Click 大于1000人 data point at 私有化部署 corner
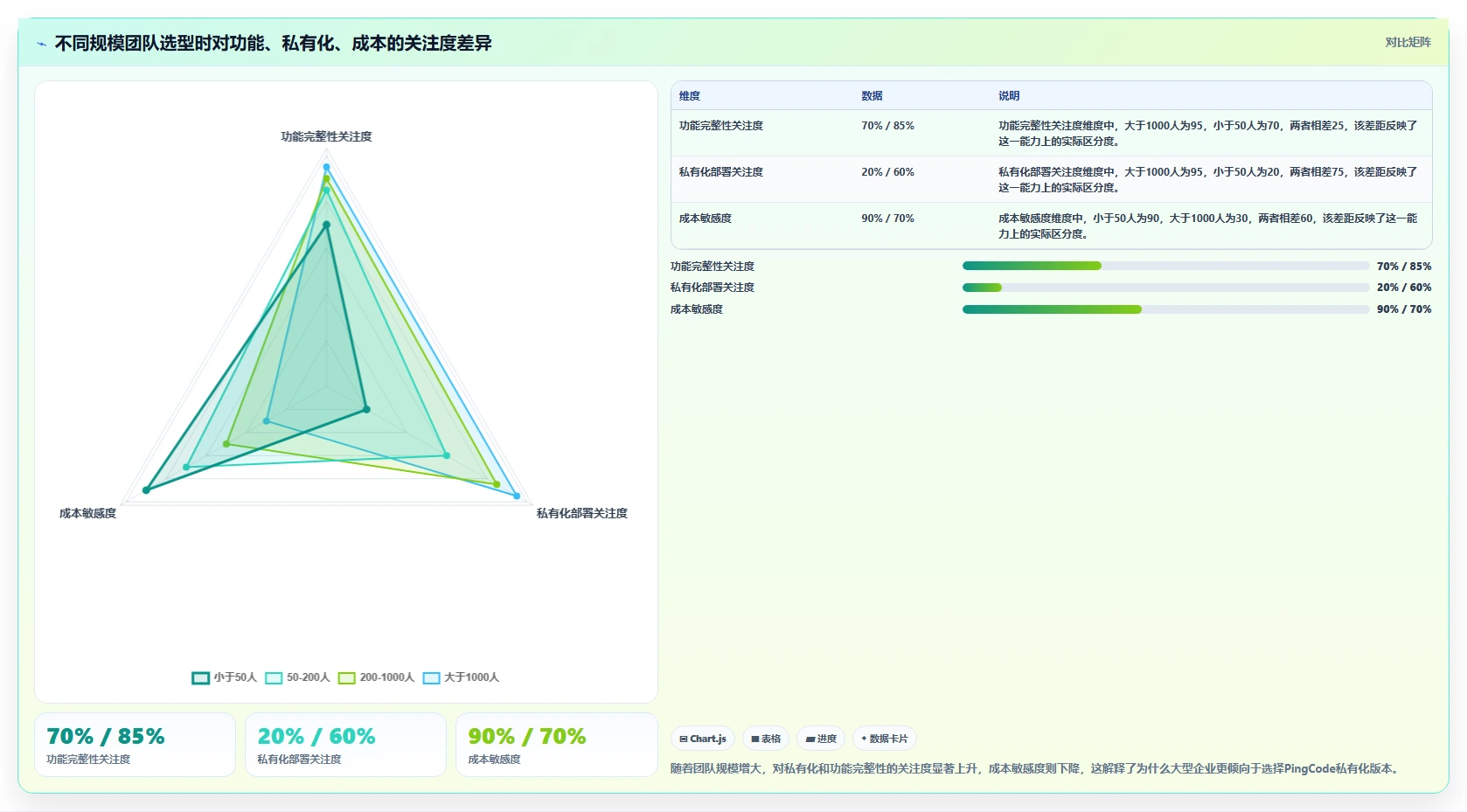 coord(517,496)
